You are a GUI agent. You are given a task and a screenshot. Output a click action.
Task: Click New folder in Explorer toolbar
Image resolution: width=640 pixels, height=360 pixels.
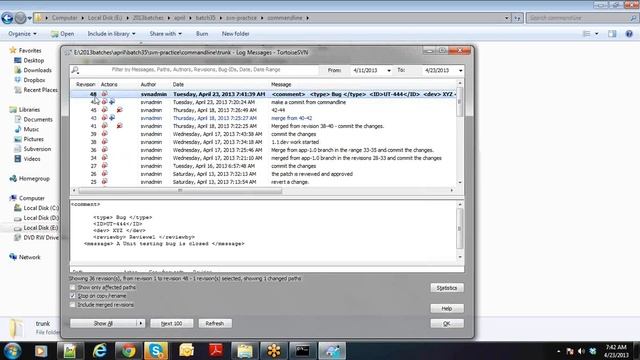[x=236, y=34]
